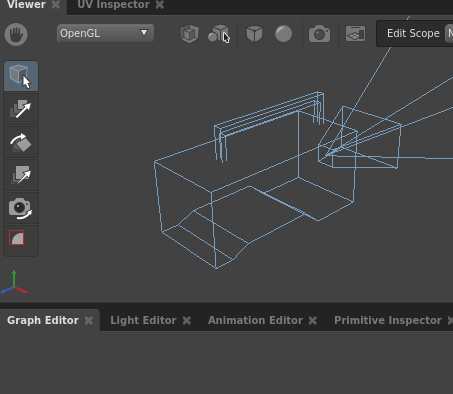This screenshot has width=453, height=394.
Task: Toggle the expansion cube-and-sphere icon
Action: coord(218,33)
